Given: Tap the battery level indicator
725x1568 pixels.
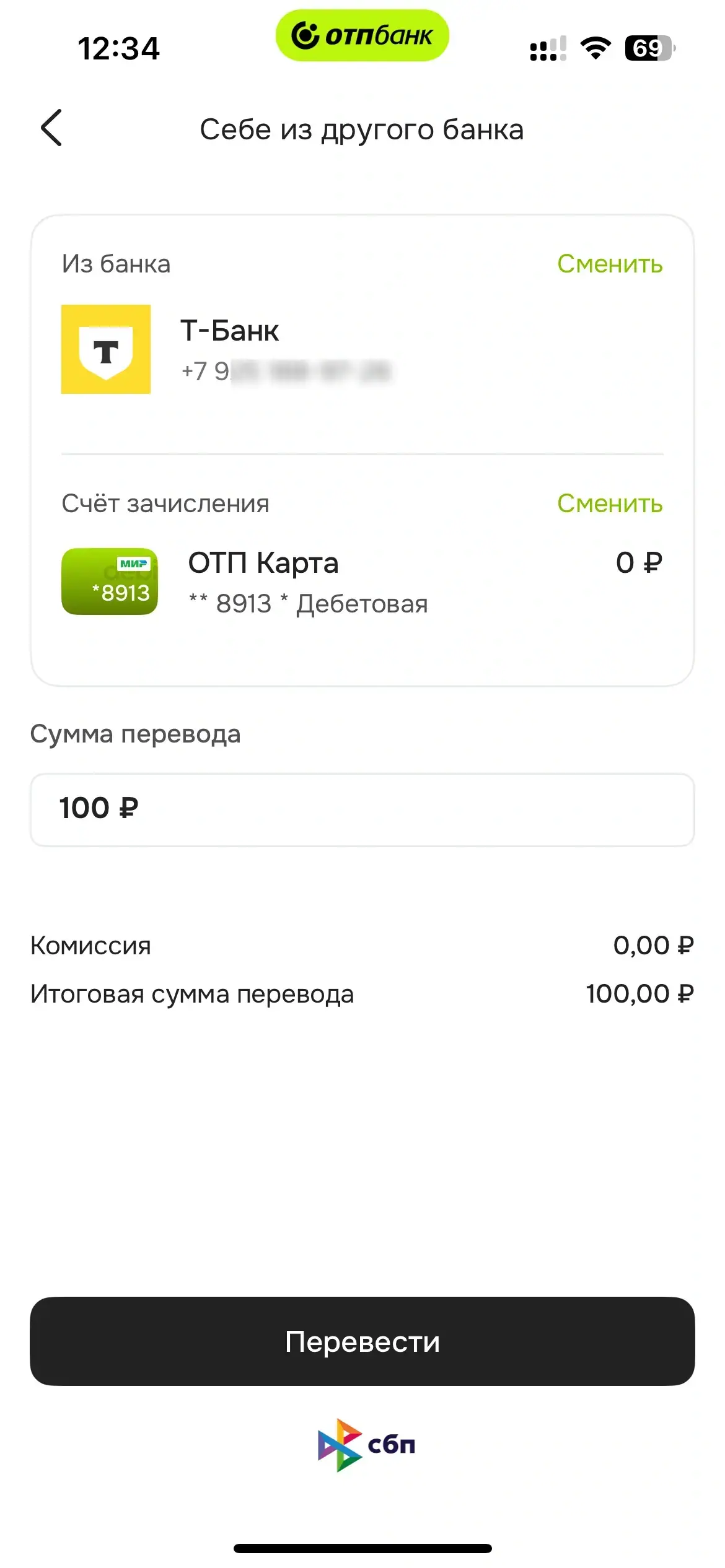Looking at the screenshot, I should coord(649,48).
